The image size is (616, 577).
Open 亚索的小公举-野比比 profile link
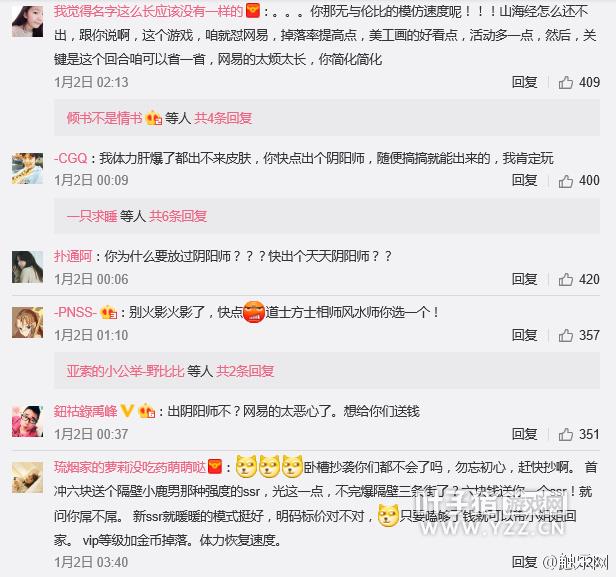tap(125, 370)
